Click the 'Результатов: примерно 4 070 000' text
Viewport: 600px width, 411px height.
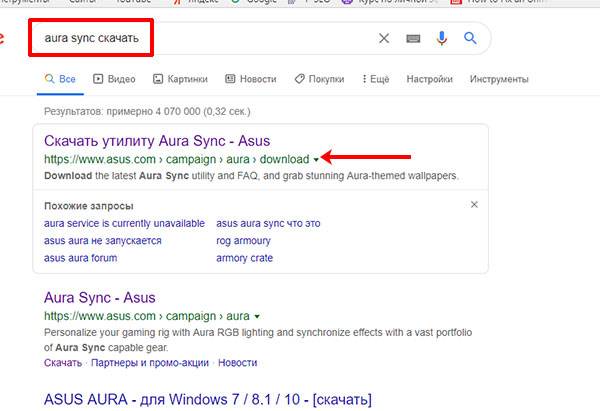coord(147,112)
